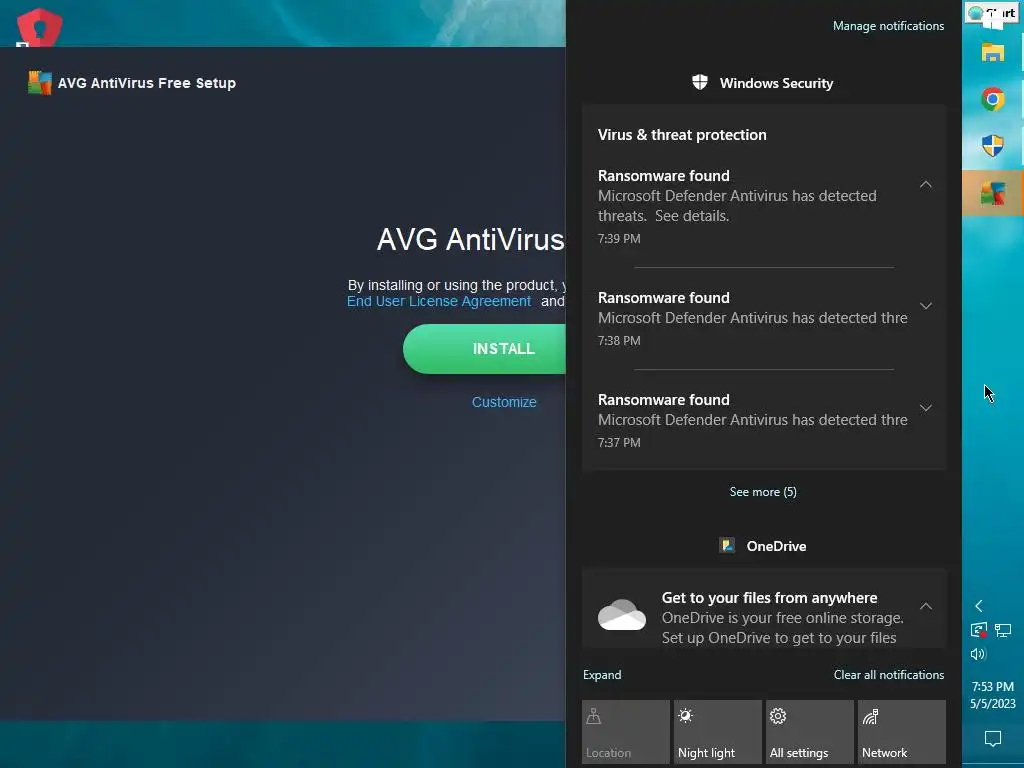Viewport: 1024px width, 768px height.
Task: Collapse the 7:39 PM Ransomware found notification
Action: pos(926,185)
